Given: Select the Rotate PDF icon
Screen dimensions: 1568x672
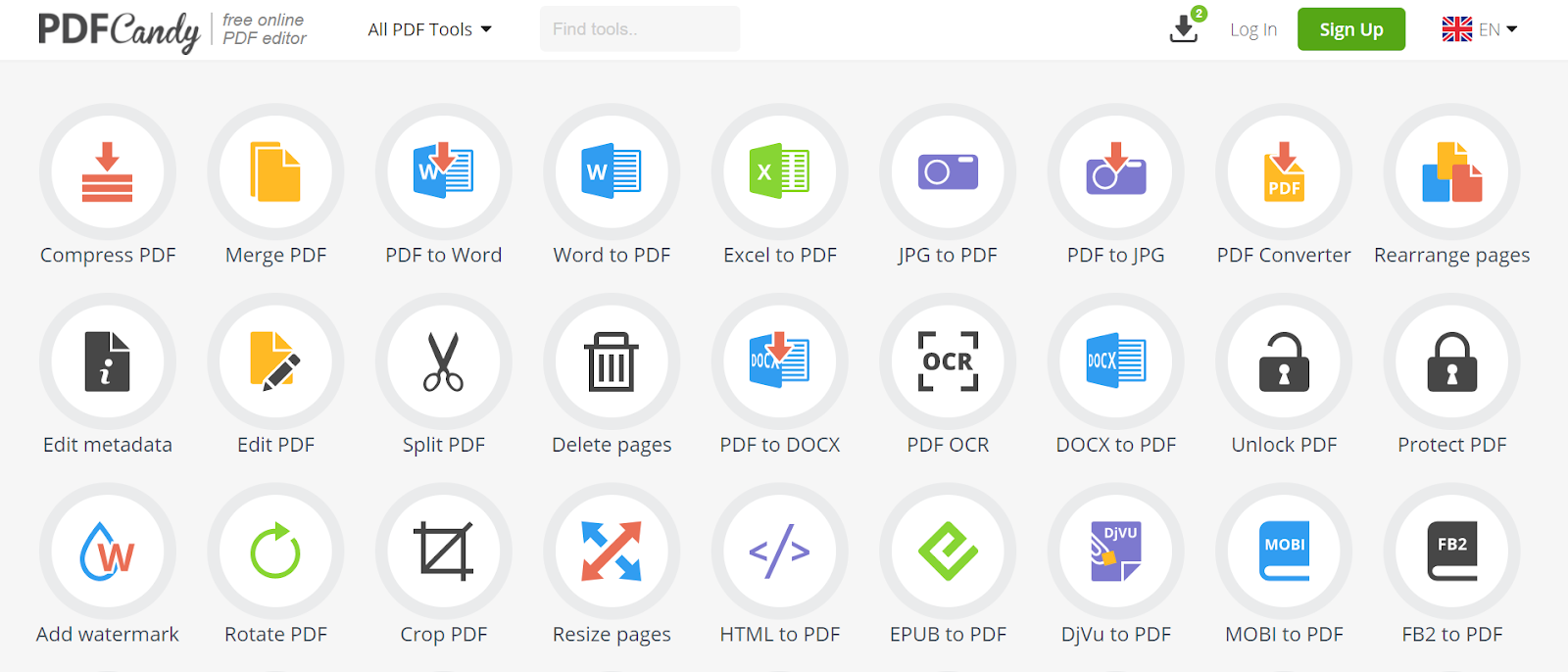Looking at the screenshot, I should [x=275, y=552].
